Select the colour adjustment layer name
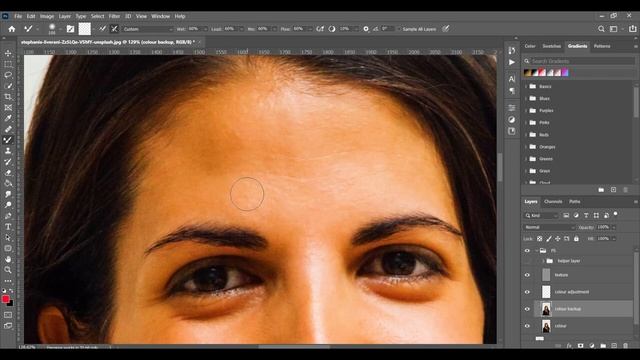Image resolution: width=640 pixels, height=360 pixels. [572, 292]
